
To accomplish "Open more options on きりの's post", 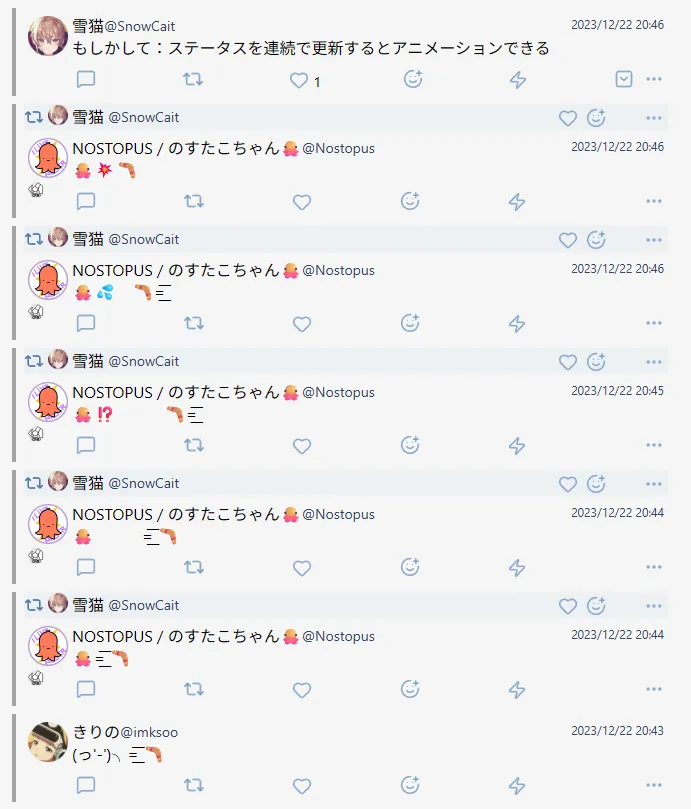I will [654, 785].
